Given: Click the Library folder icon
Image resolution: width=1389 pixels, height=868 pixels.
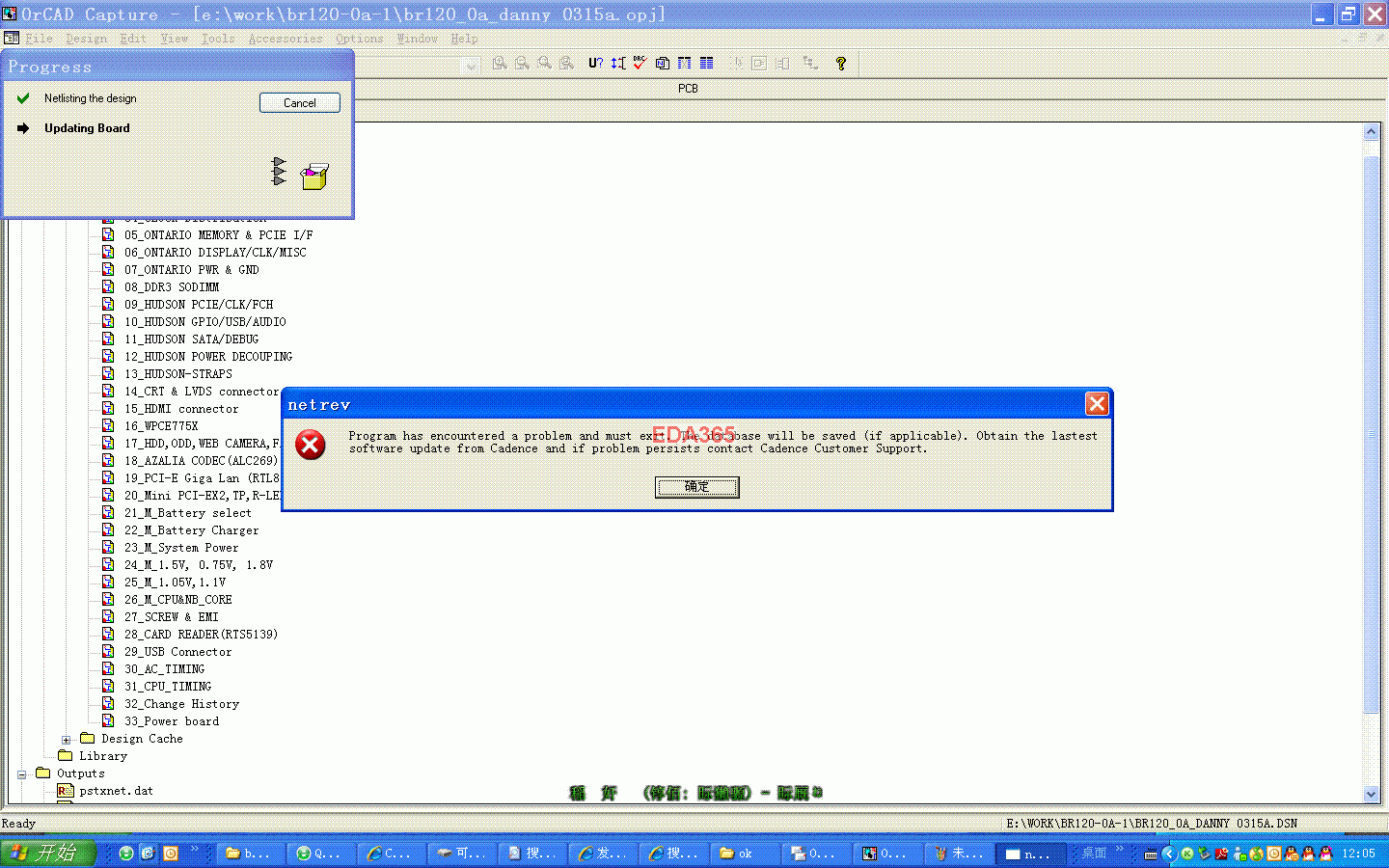Looking at the screenshot, I should pyautogui.click(x=66, y=755).
